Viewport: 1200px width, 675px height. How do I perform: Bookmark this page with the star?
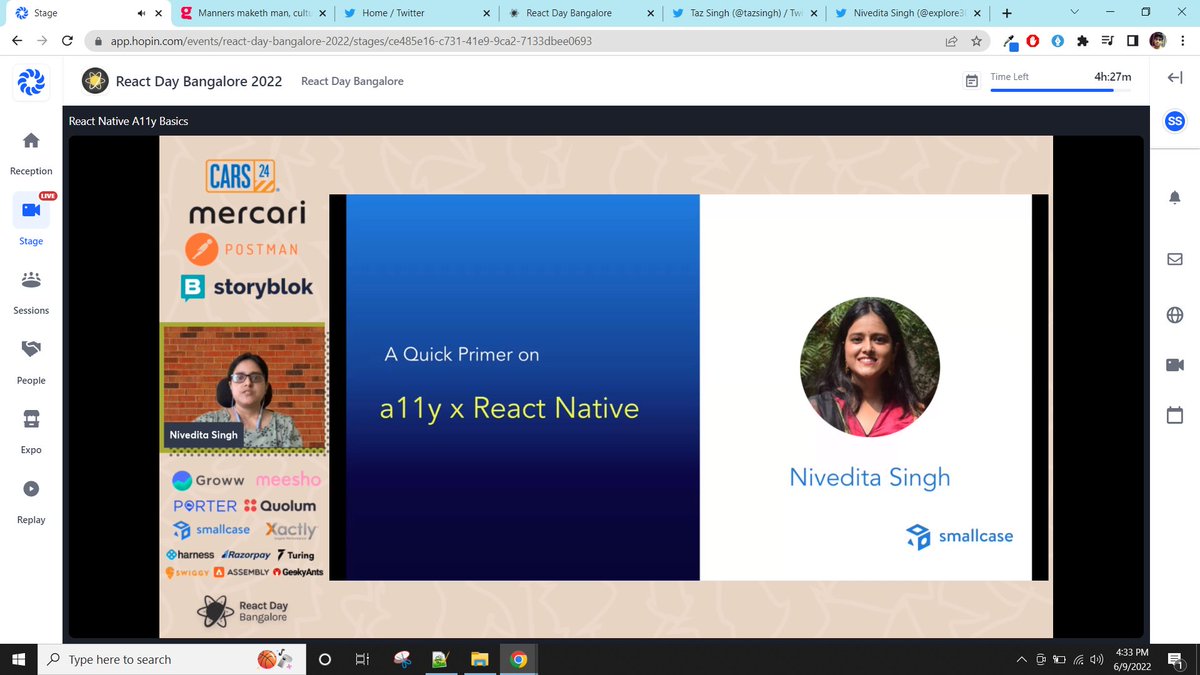tap(977, 41)
